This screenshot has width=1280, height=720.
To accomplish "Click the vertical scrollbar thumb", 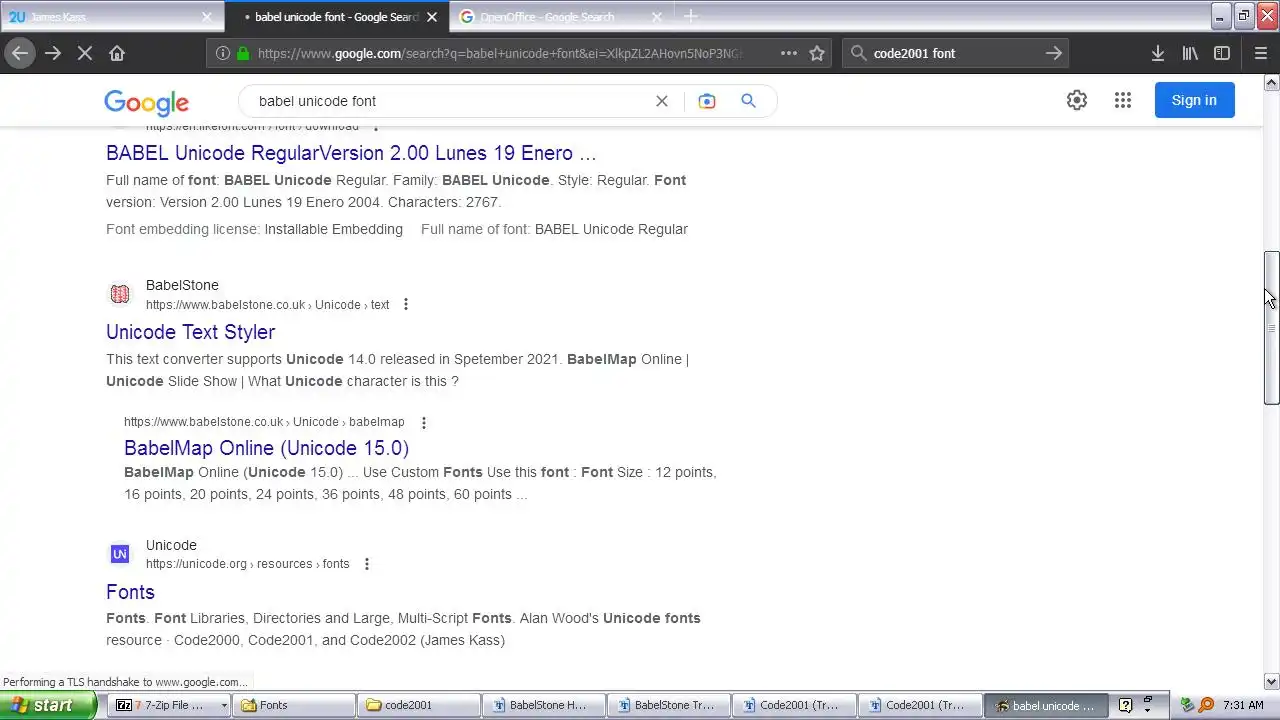I will pos(1271,328).
